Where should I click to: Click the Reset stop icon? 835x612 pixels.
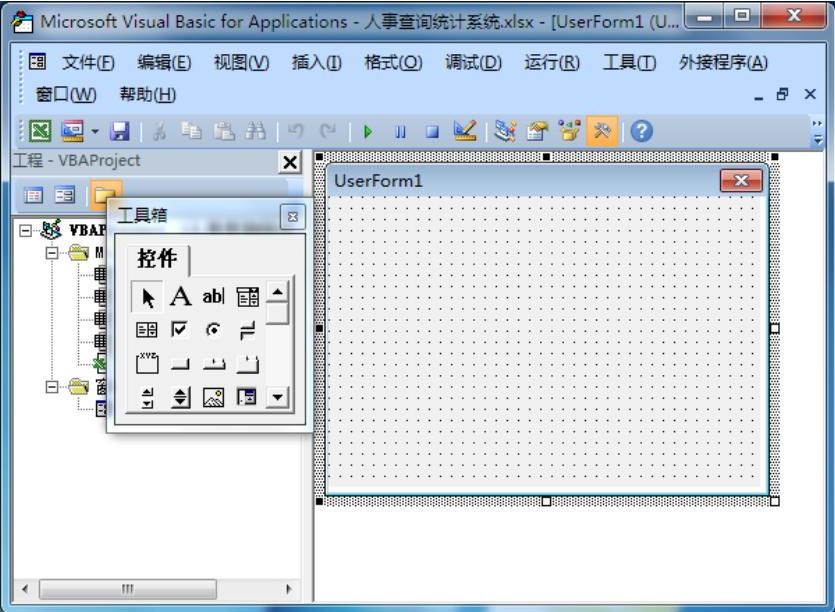(432, 132)
